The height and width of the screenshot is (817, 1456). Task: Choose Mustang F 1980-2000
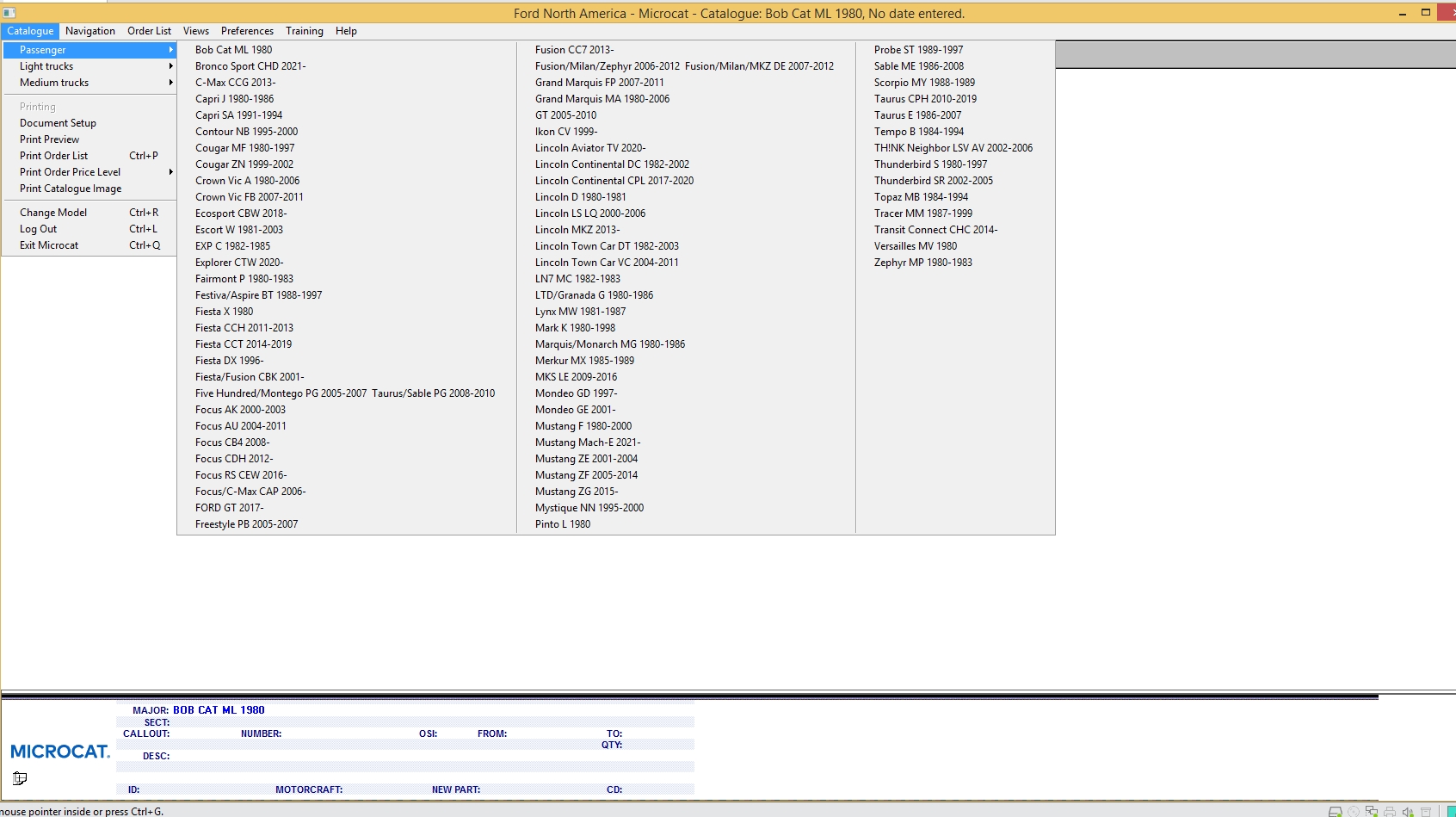583,426
